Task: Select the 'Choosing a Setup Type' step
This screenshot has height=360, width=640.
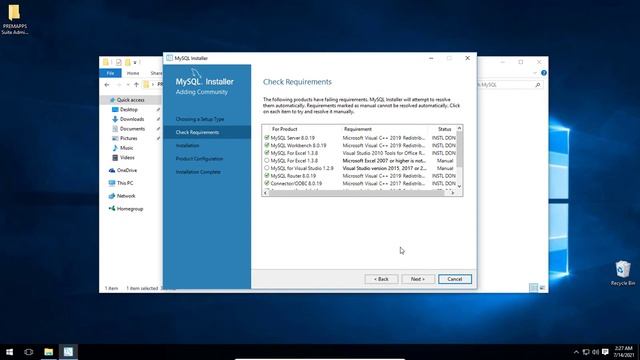Action: click(200, 119)
